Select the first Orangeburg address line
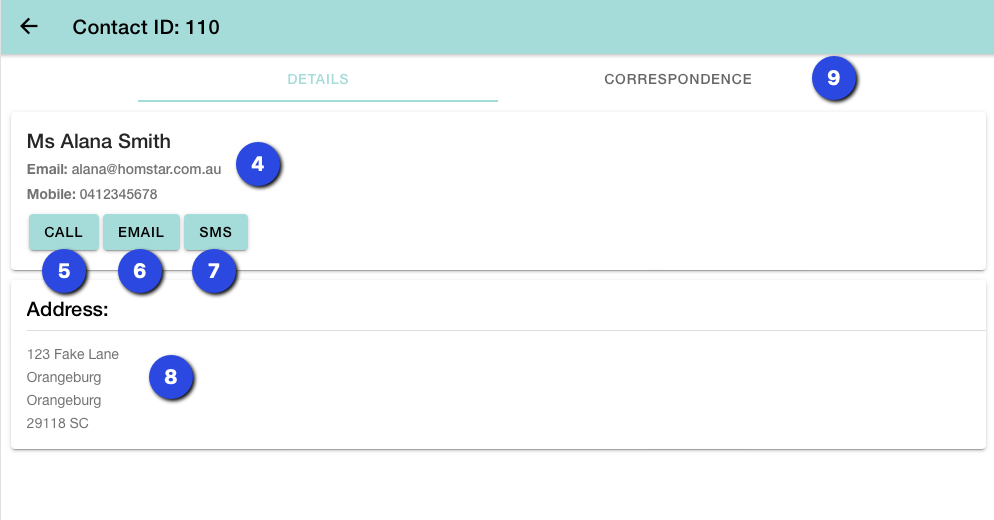 pos(64,377)
